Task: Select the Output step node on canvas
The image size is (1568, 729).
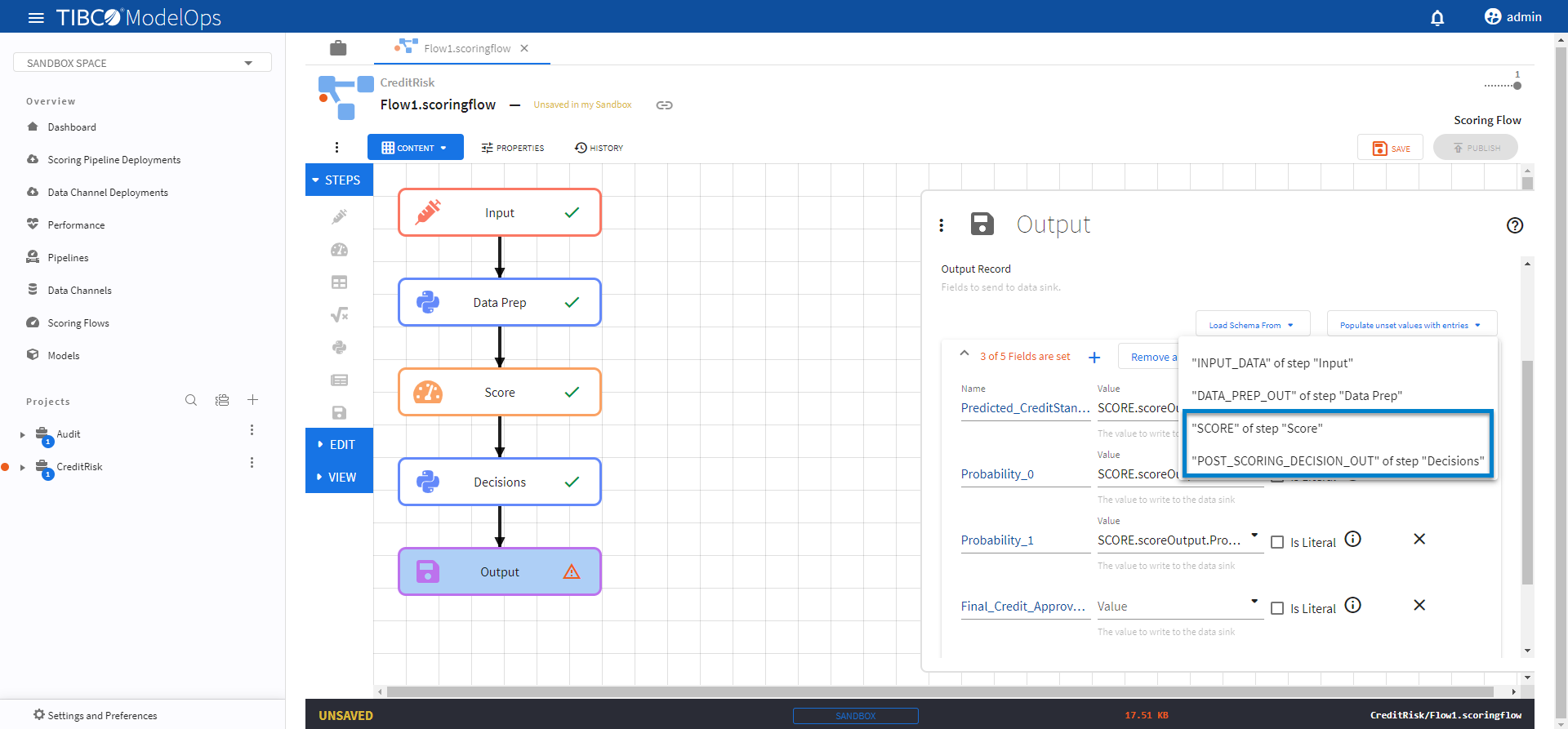Action: click(500, 571)
